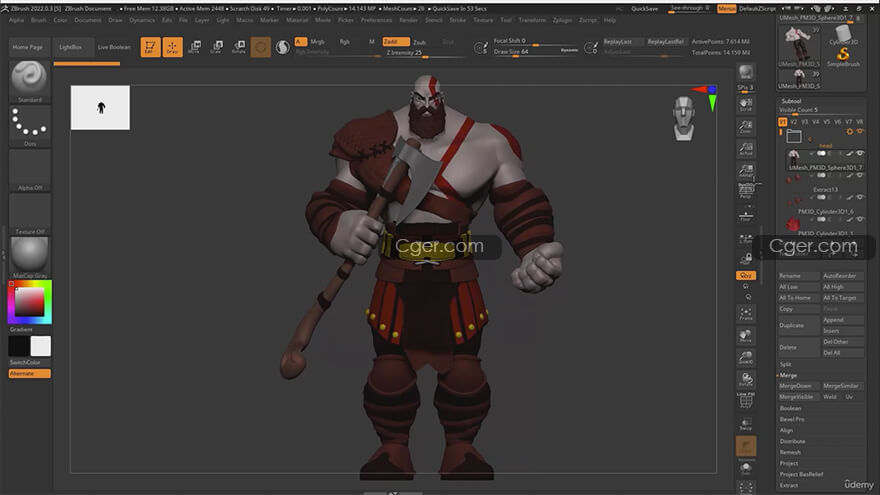Click the camera head orientation icon
880x495 pixels.
pos(684,118)
